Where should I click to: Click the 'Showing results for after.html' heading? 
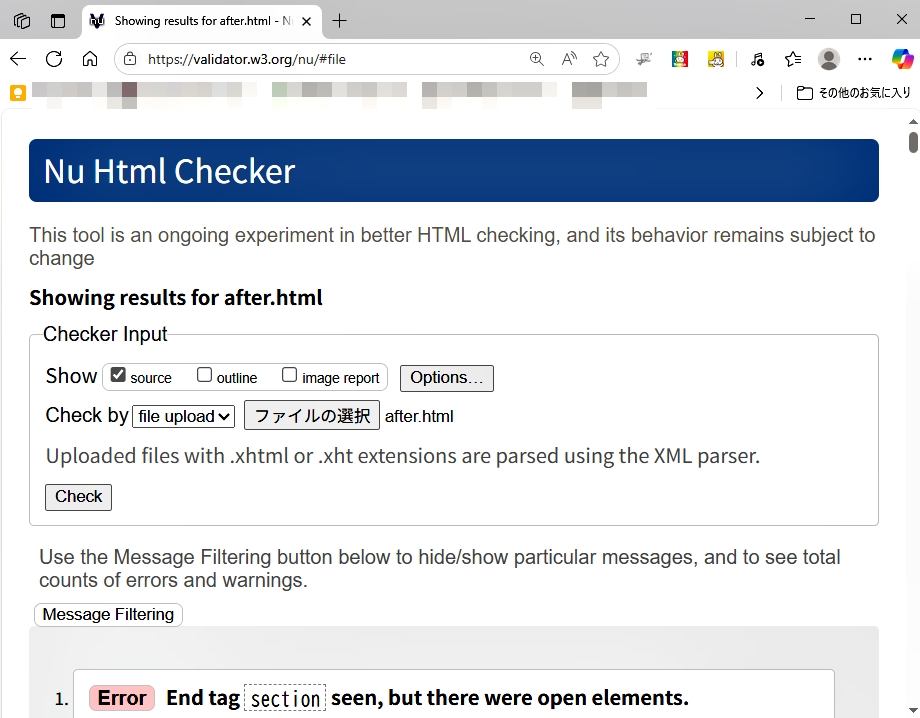[176, 298]
